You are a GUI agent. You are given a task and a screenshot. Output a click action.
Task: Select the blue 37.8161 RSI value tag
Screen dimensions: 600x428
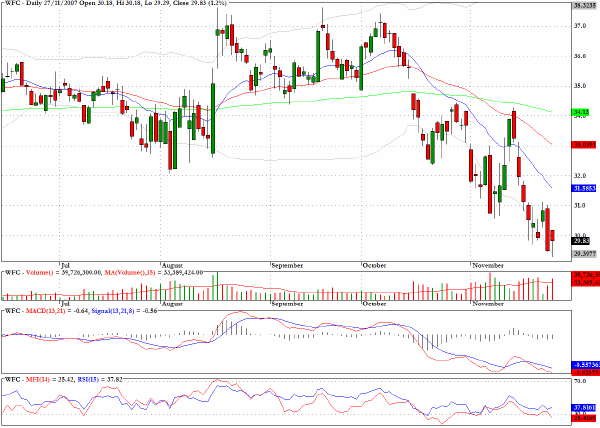tap(584, 408)
